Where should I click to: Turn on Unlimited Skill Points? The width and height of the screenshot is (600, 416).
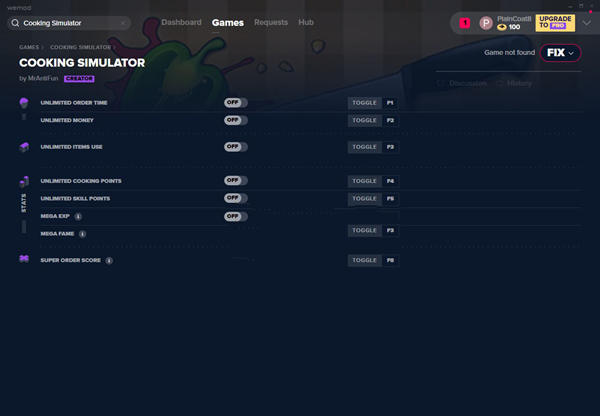(236, 198)
